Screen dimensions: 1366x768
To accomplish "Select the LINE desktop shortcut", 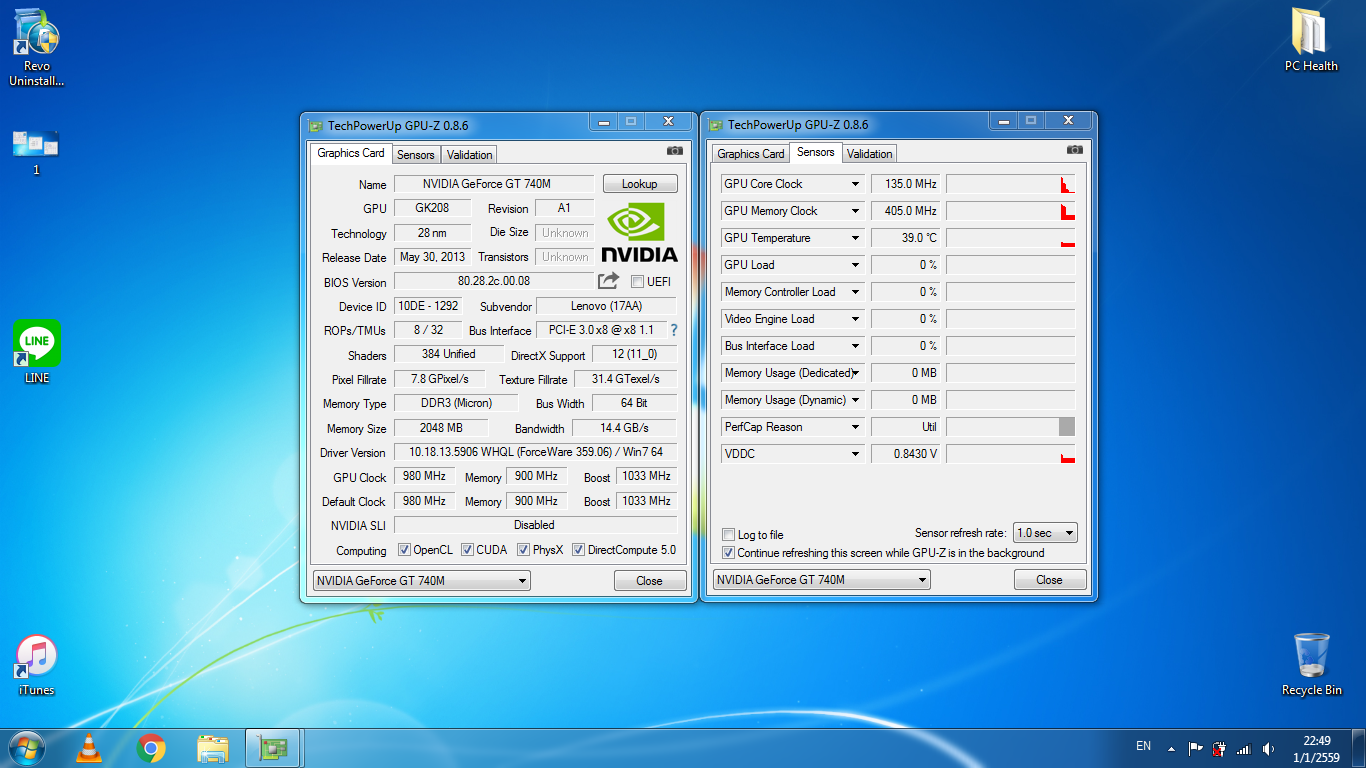I will pyautogui.click(x=37, y=352).
